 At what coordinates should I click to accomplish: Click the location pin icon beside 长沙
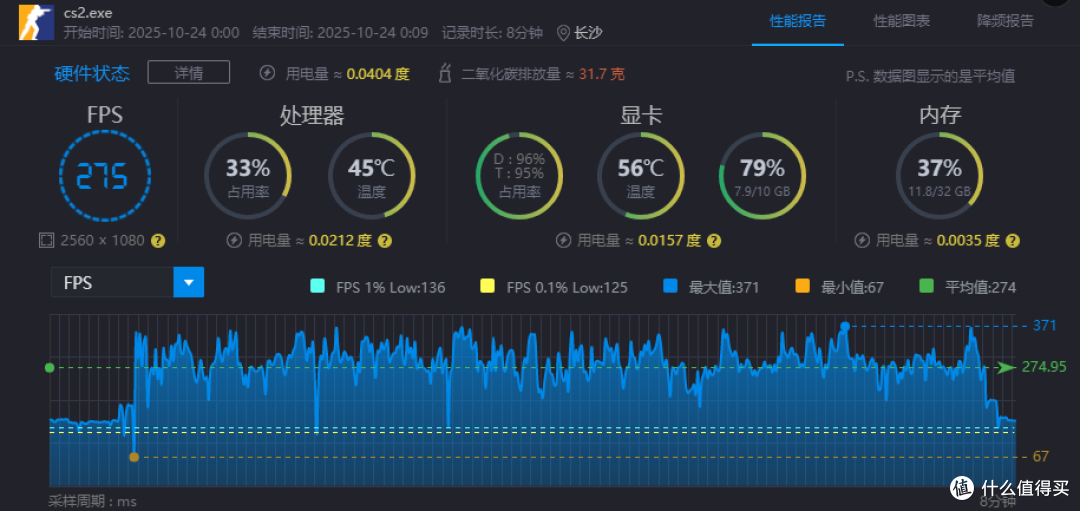[x=563, y=33]
